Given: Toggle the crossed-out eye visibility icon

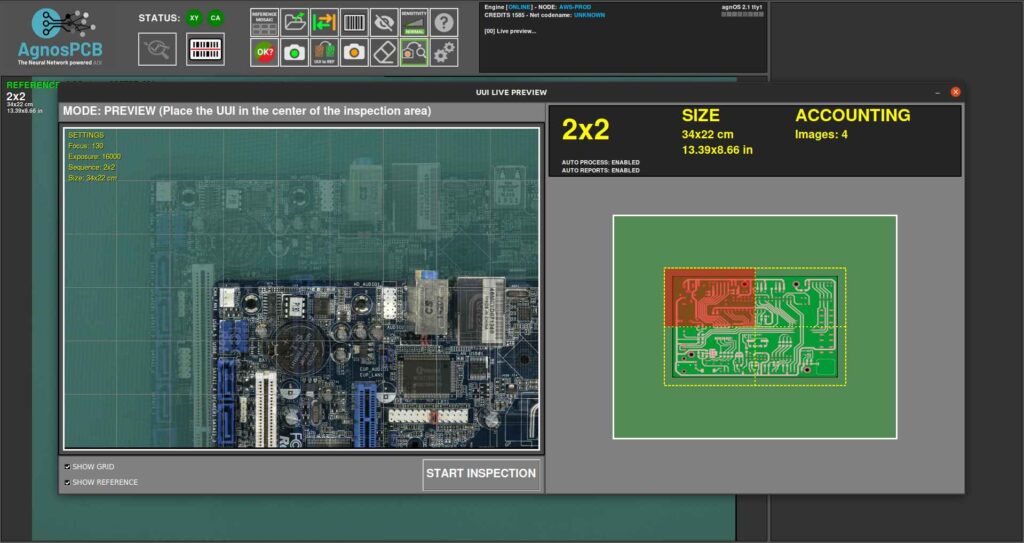Looking at the screenshot, I should pyautogui.click(x=383, y=22).
